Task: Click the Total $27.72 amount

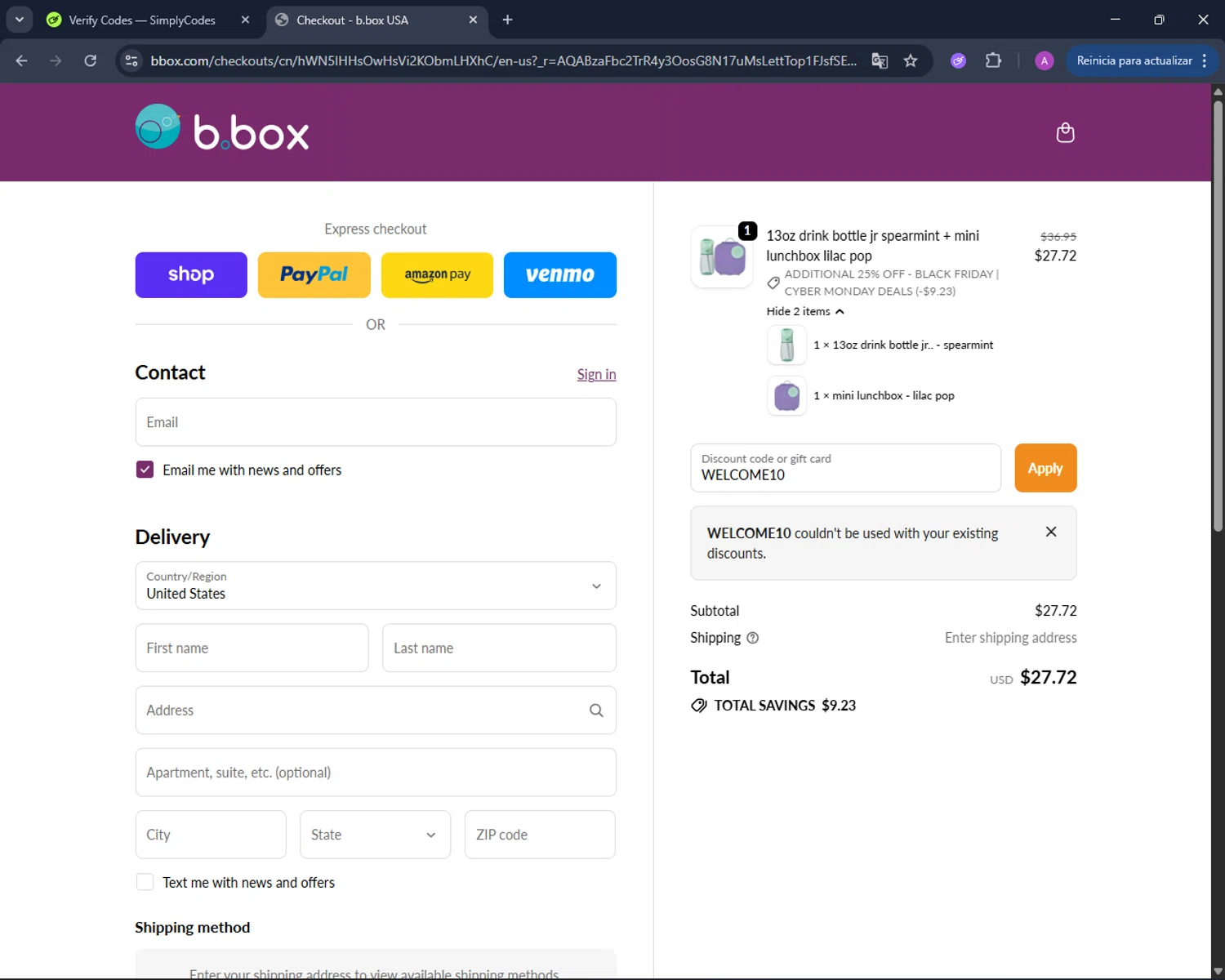Action: 1049,677
